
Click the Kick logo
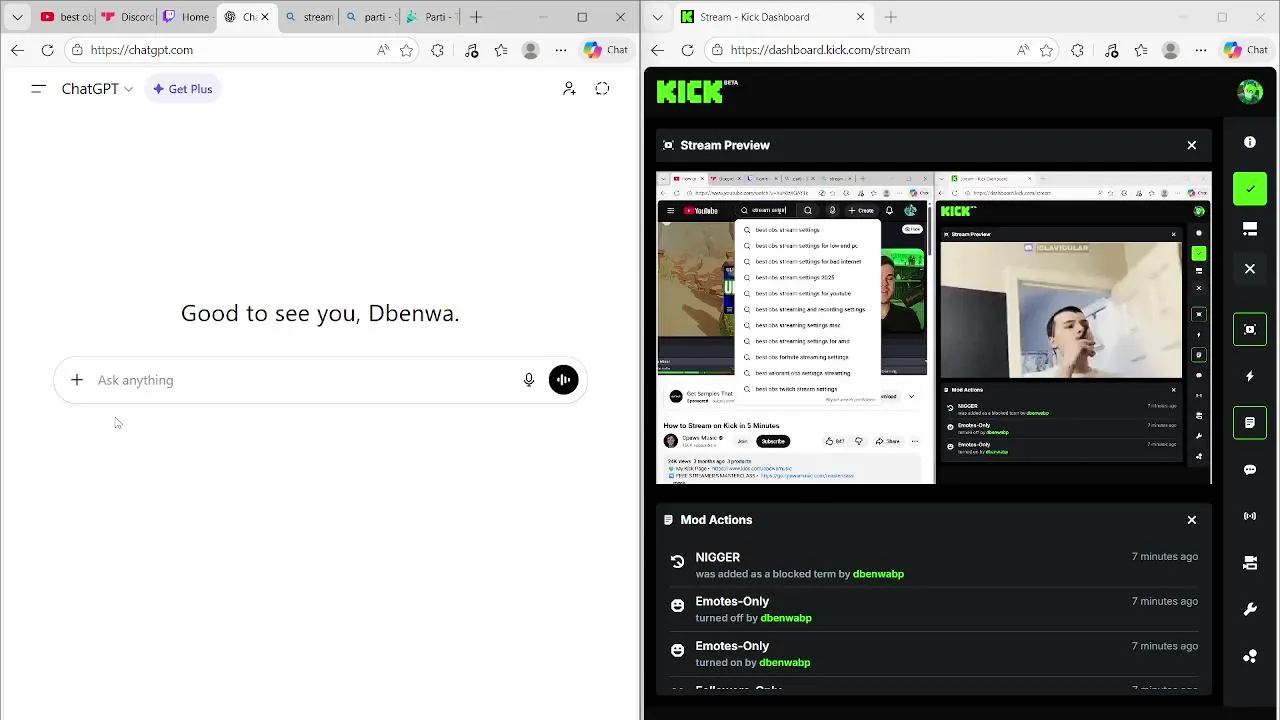pyautogui.click(x=697, y=91)
